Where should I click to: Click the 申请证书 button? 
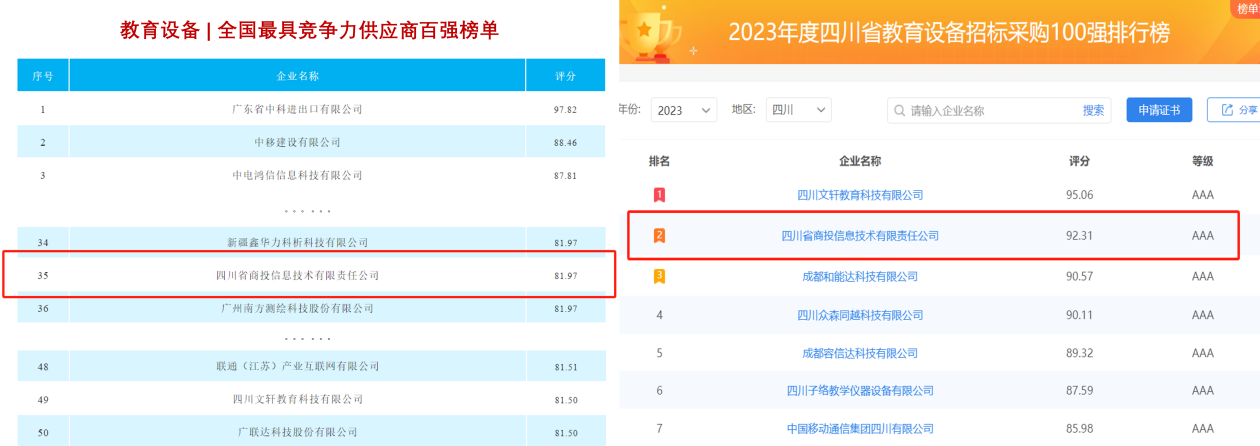point(1159,110)
